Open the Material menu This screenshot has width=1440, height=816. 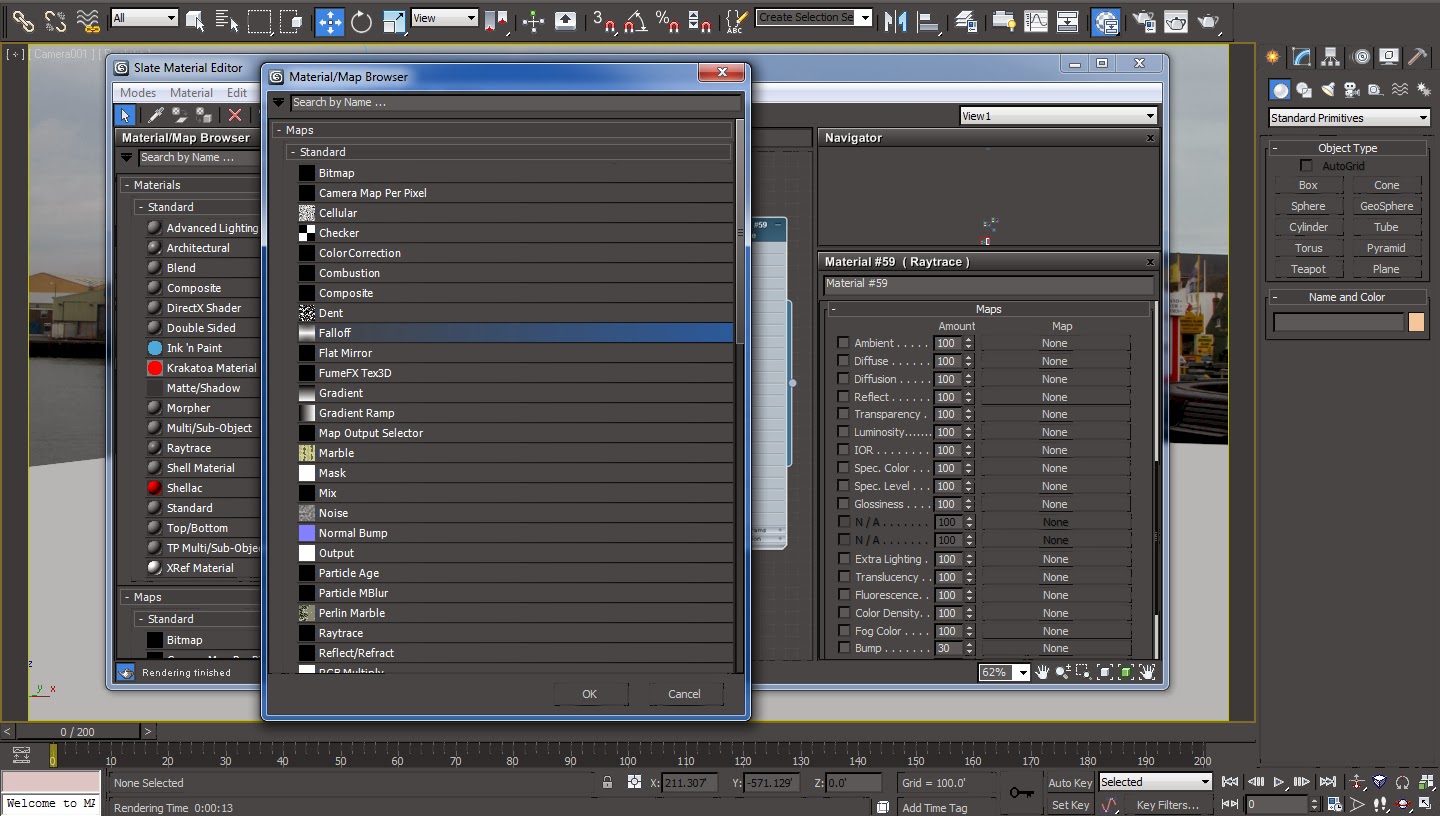[x=191, y=93]
